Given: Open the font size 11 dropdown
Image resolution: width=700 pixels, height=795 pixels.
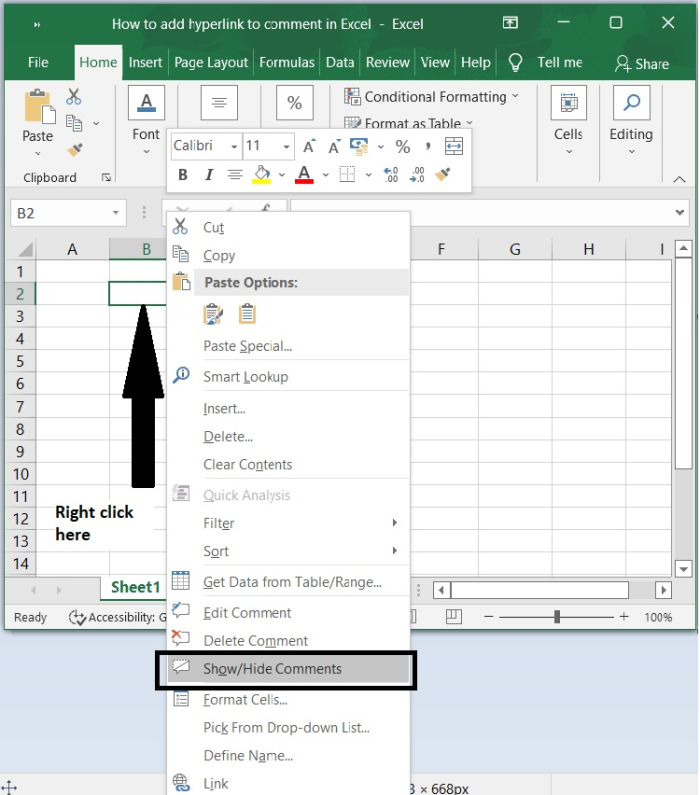Looking at the screenshot, I should coord(286,147).
